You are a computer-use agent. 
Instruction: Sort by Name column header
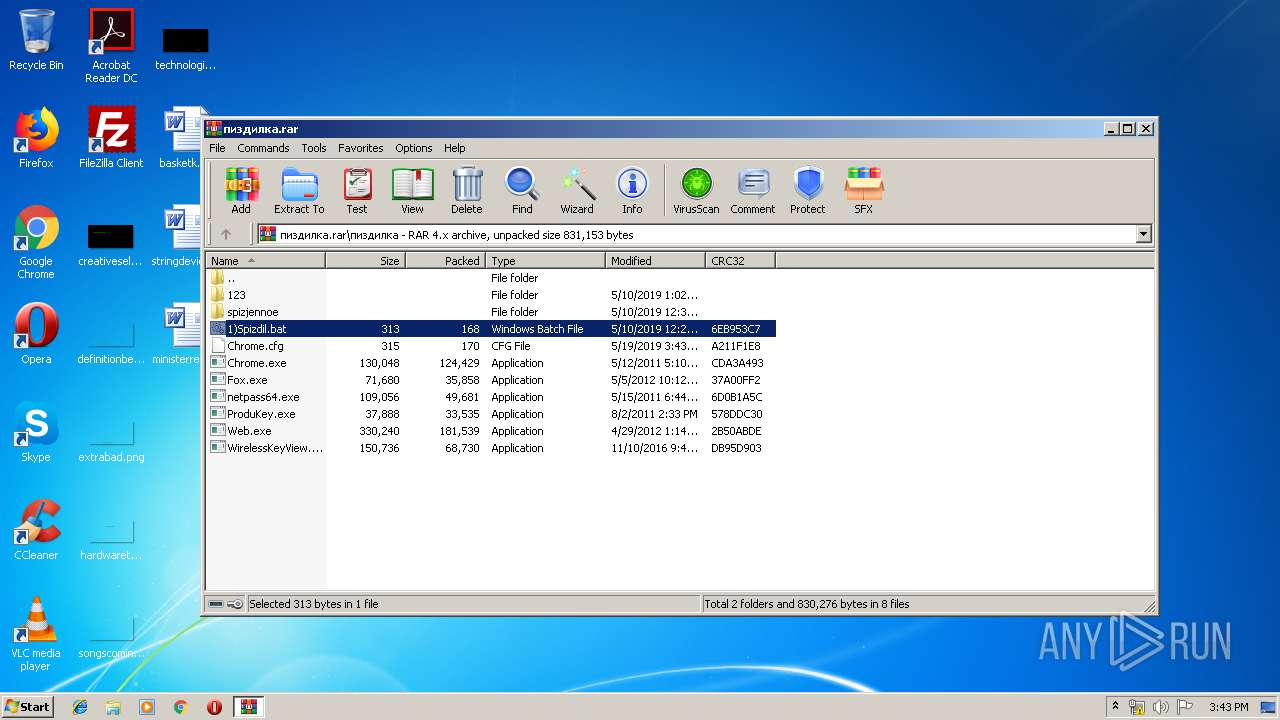point(266,261)
